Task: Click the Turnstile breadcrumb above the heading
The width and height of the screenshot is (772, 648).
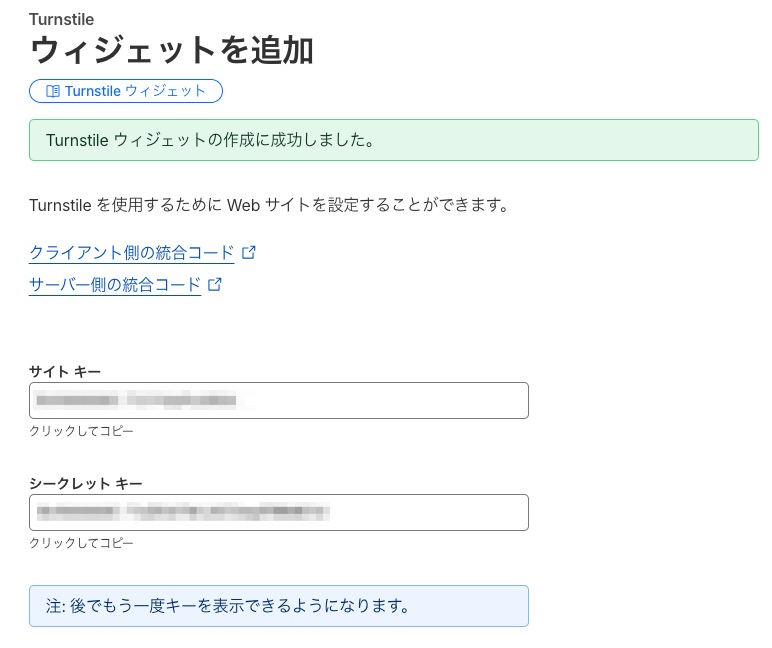Action: 61,20
